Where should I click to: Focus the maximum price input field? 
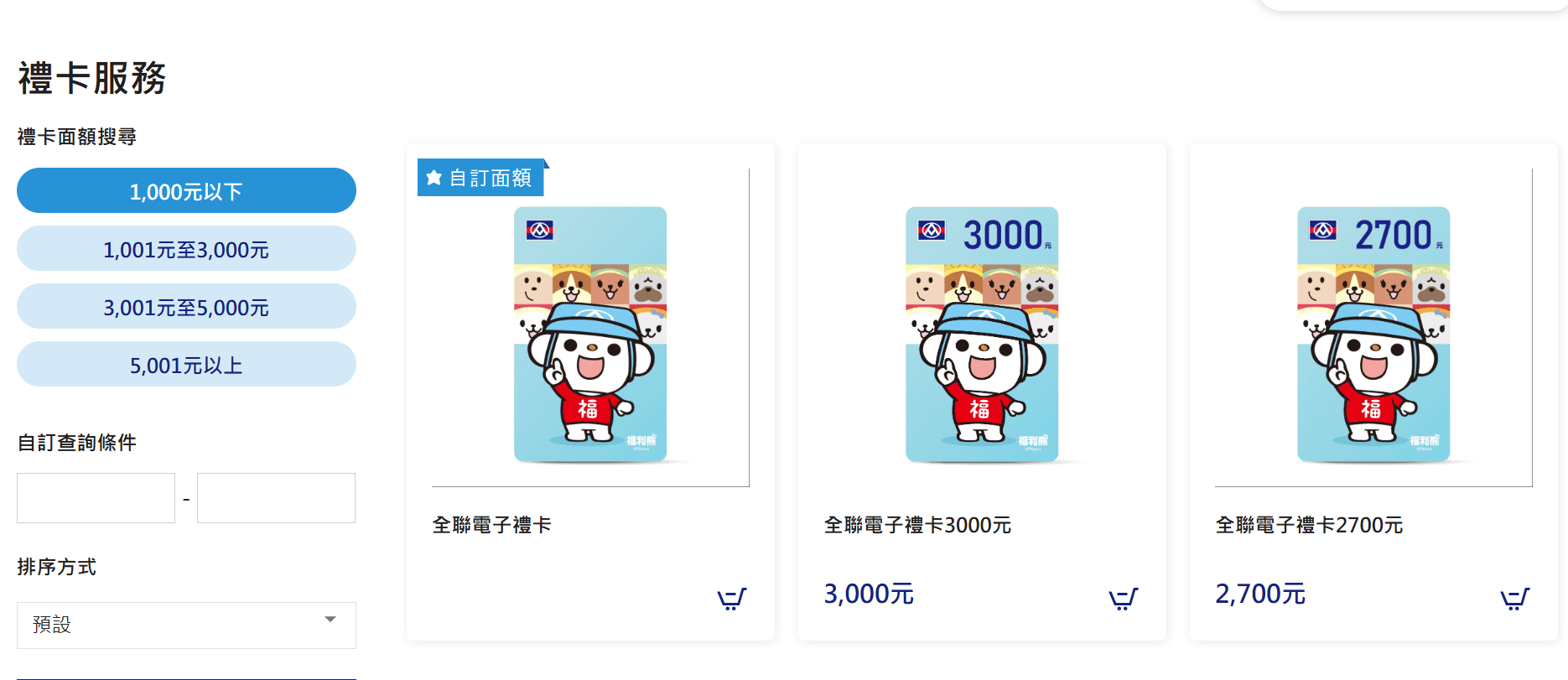point(276,498)
